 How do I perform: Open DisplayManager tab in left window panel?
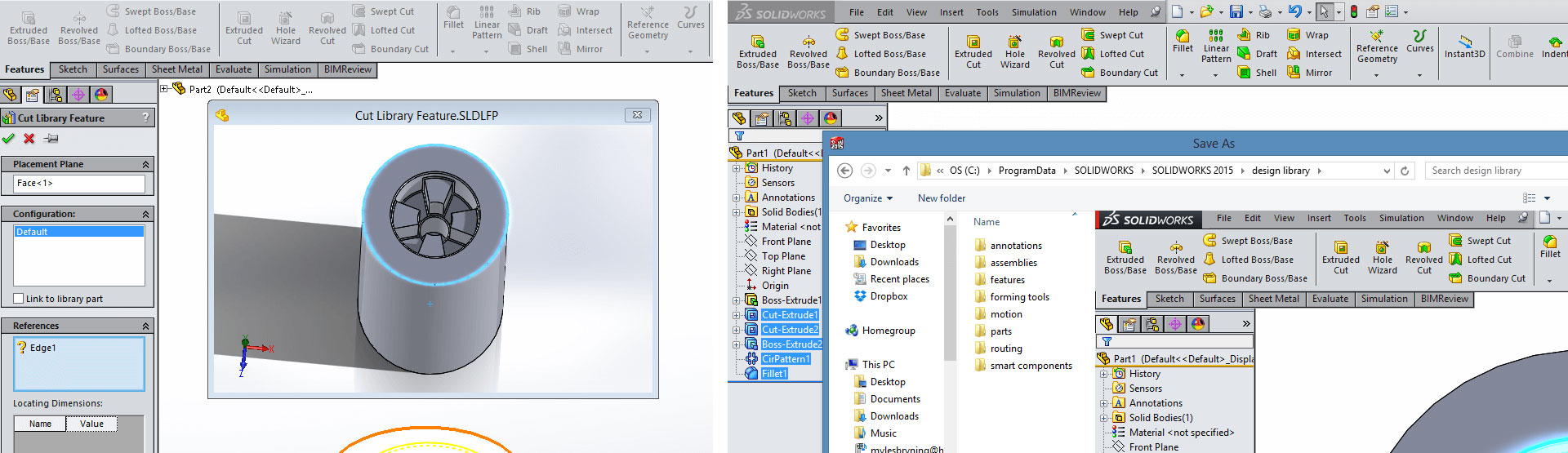point(101,95)
